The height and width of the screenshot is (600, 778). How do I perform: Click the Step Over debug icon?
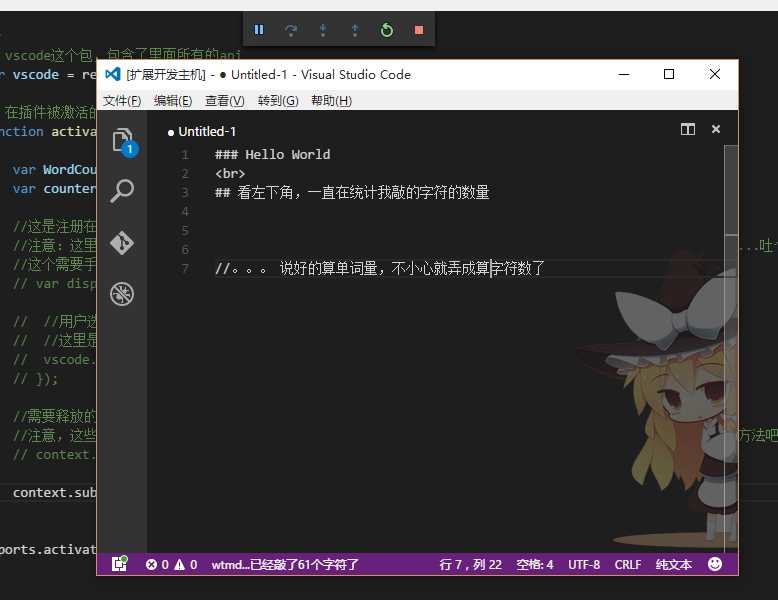pyautogui.click(x=291, y=30)
